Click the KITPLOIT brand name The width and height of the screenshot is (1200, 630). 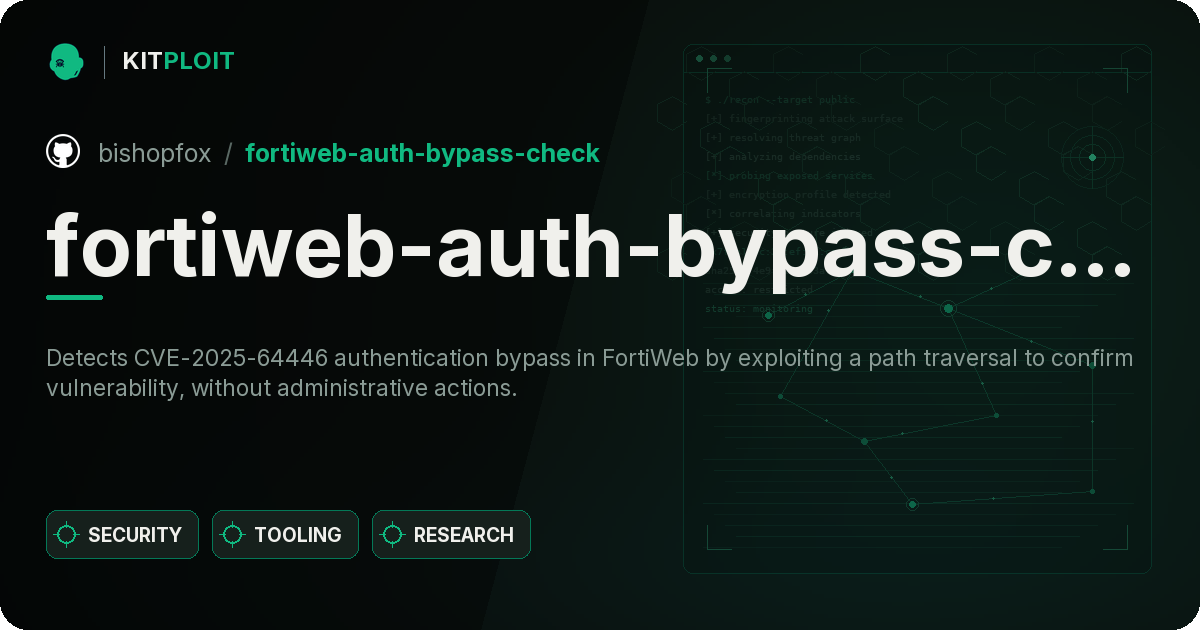click(178, 61)
